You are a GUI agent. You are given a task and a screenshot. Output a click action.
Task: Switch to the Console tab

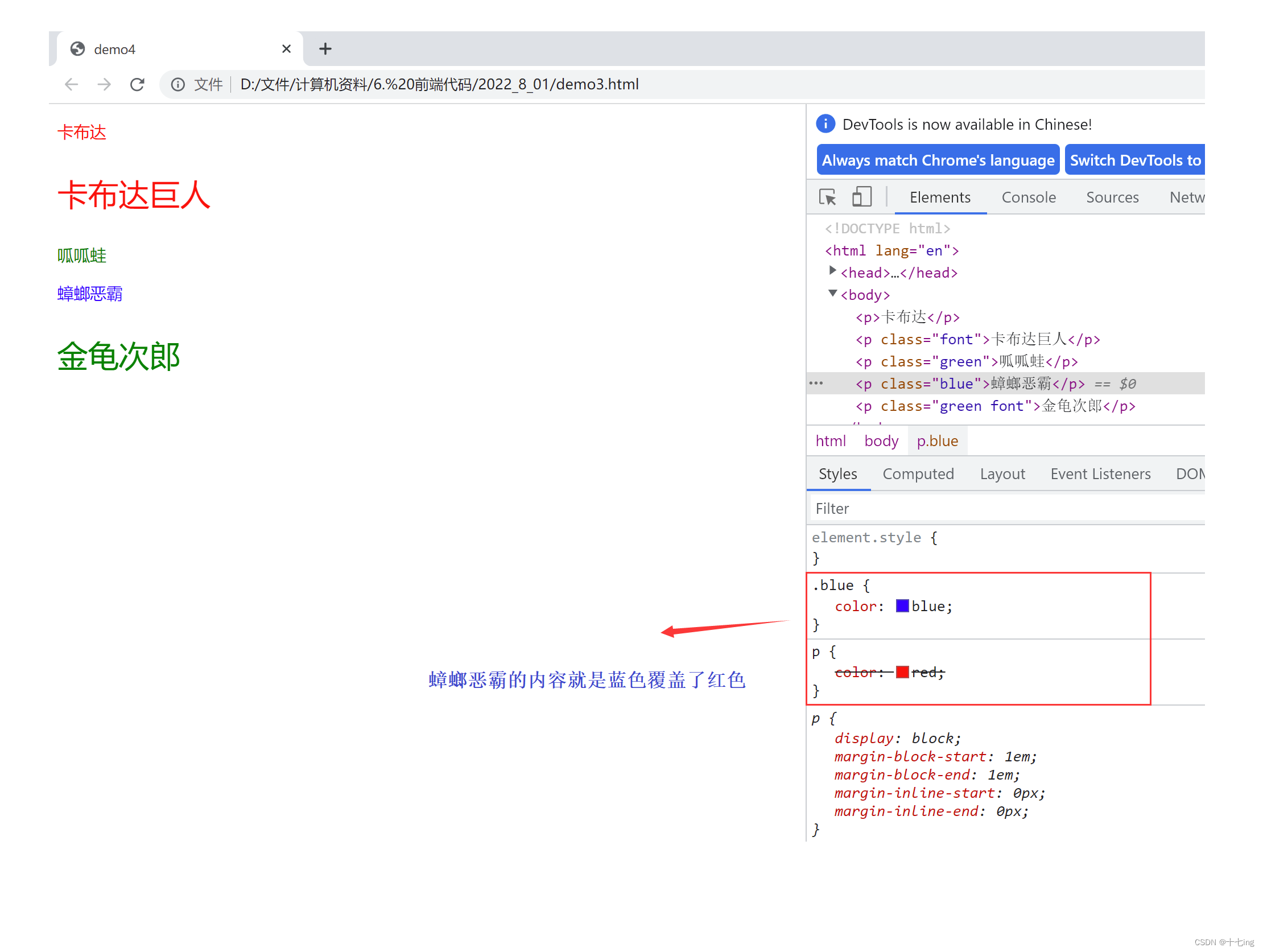(1029, 197)
